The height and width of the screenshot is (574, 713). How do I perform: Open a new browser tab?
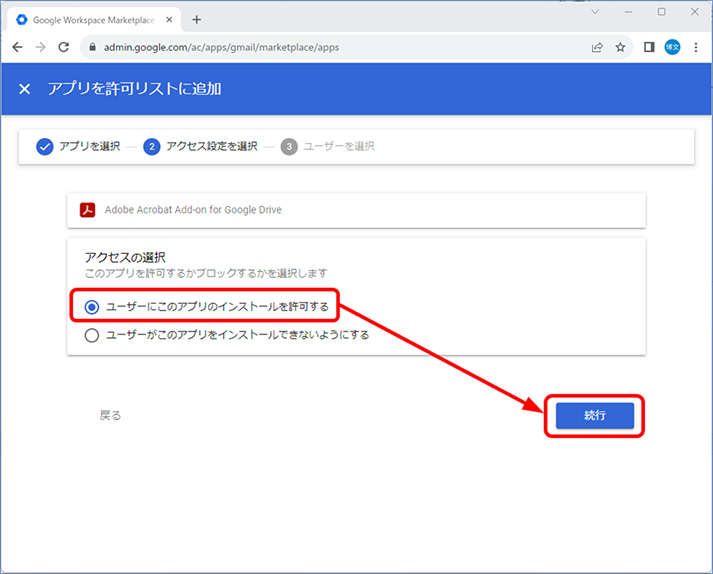coord(196,20)
